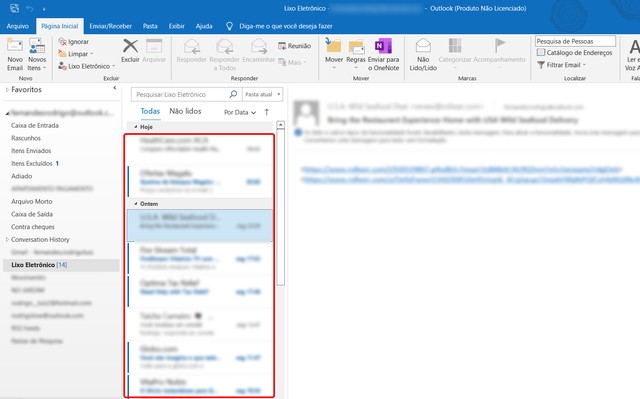Open the Caixa de Saída folder

click(32, 214)
